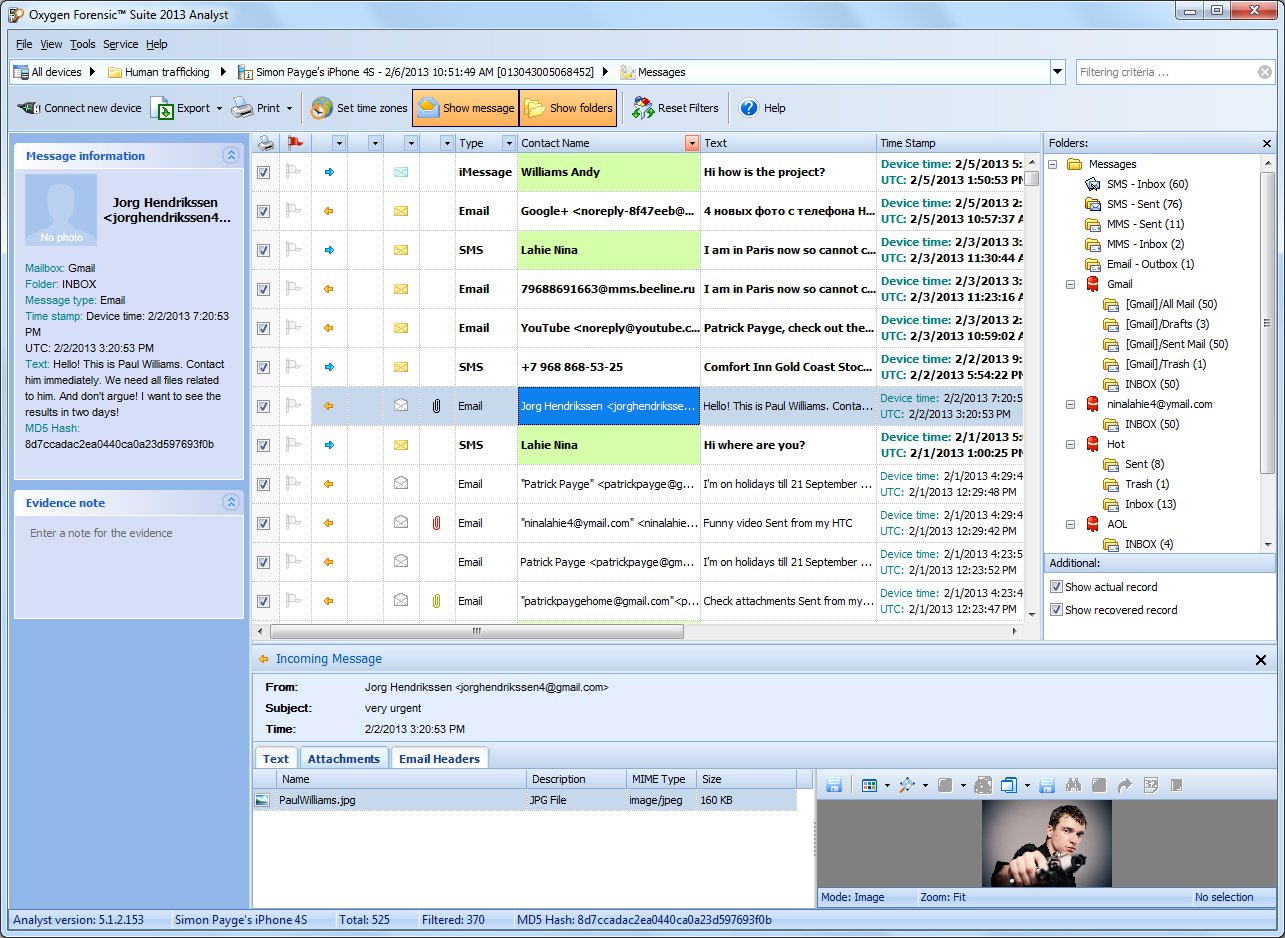Screen dimensions: 1285x938
Task: Collapse the Message information panel
Action: (231, 156)
